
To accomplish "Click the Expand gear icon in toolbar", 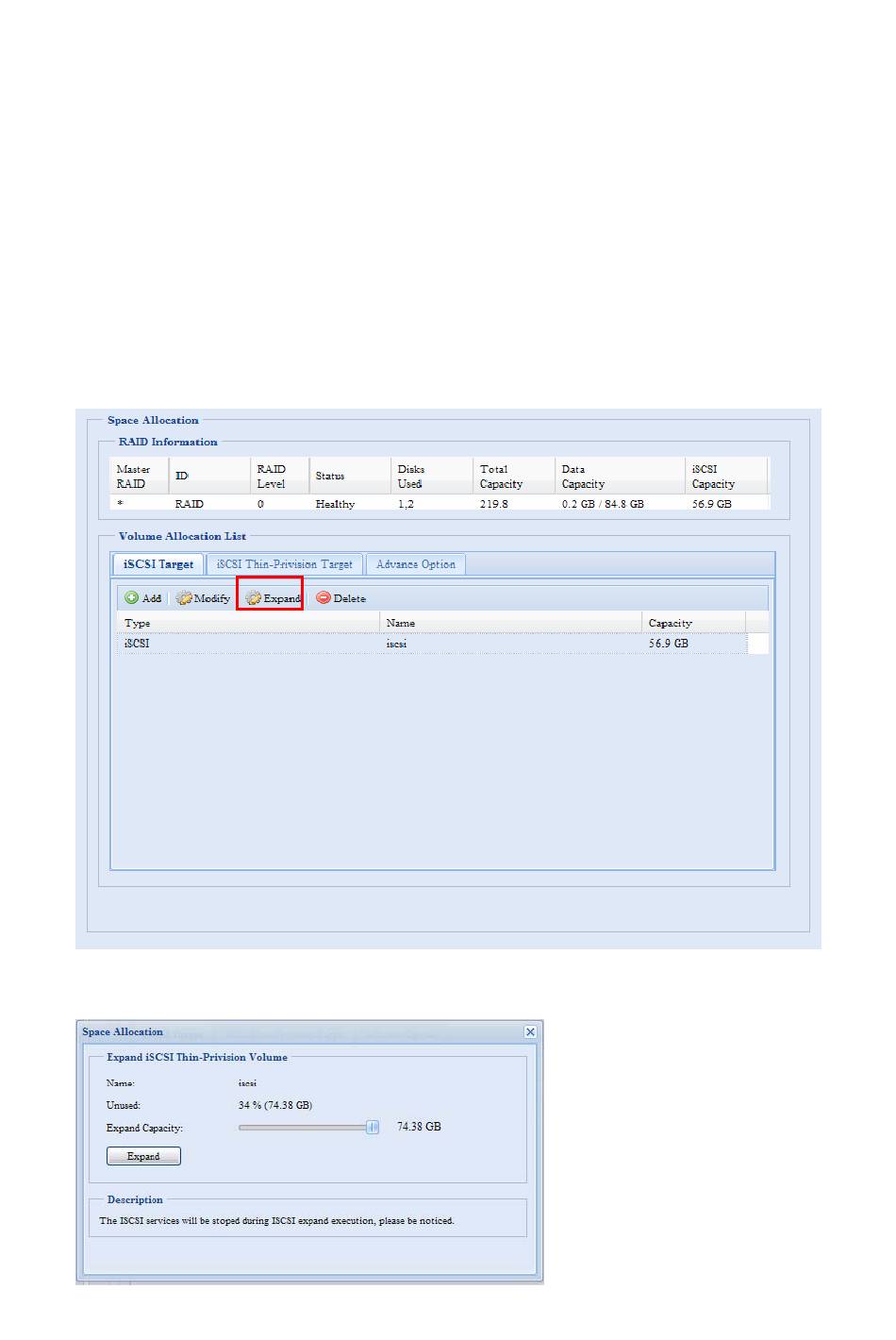I will click(254, 598).
